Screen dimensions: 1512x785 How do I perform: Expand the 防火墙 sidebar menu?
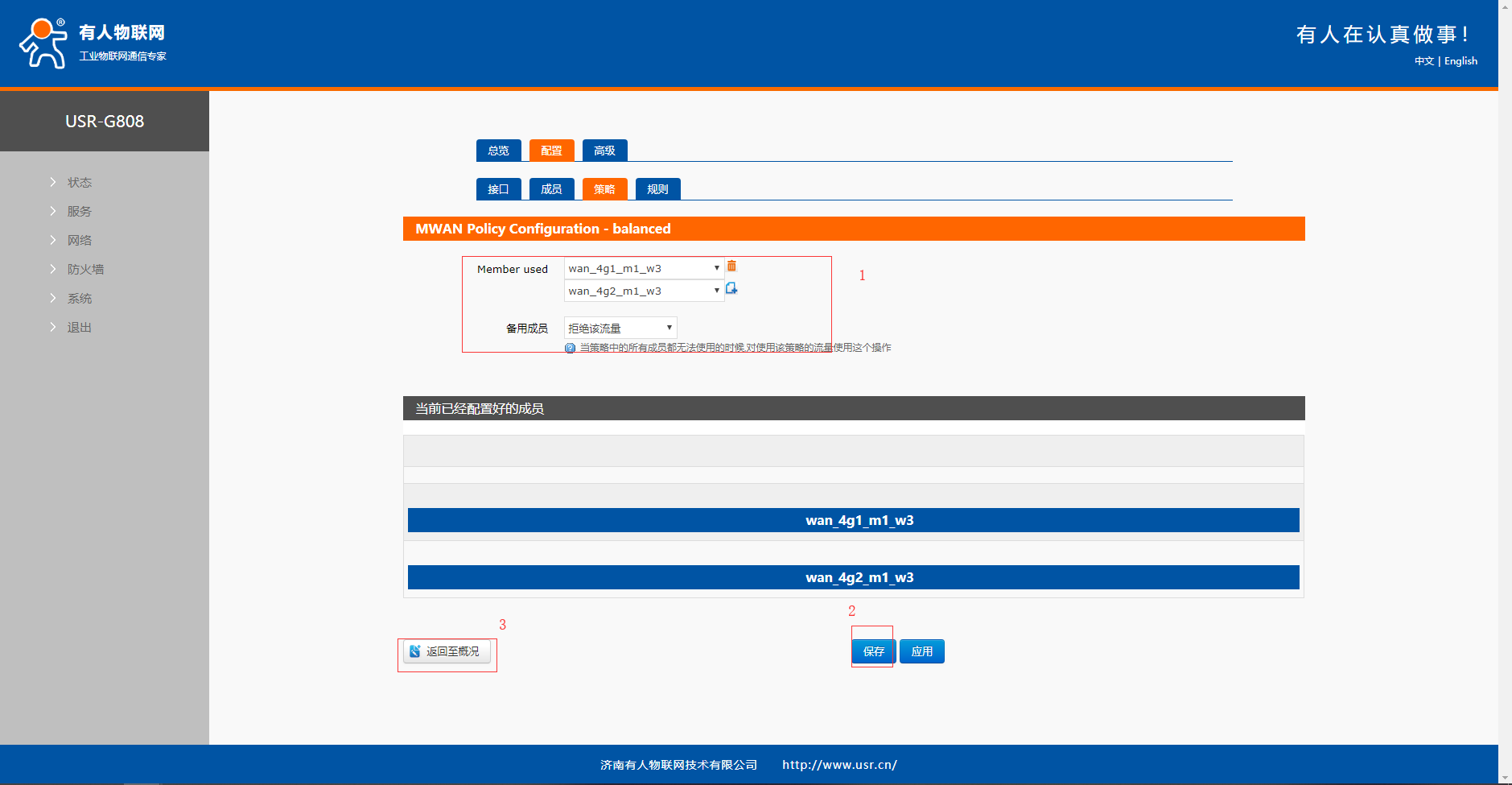tap(85, 270)
